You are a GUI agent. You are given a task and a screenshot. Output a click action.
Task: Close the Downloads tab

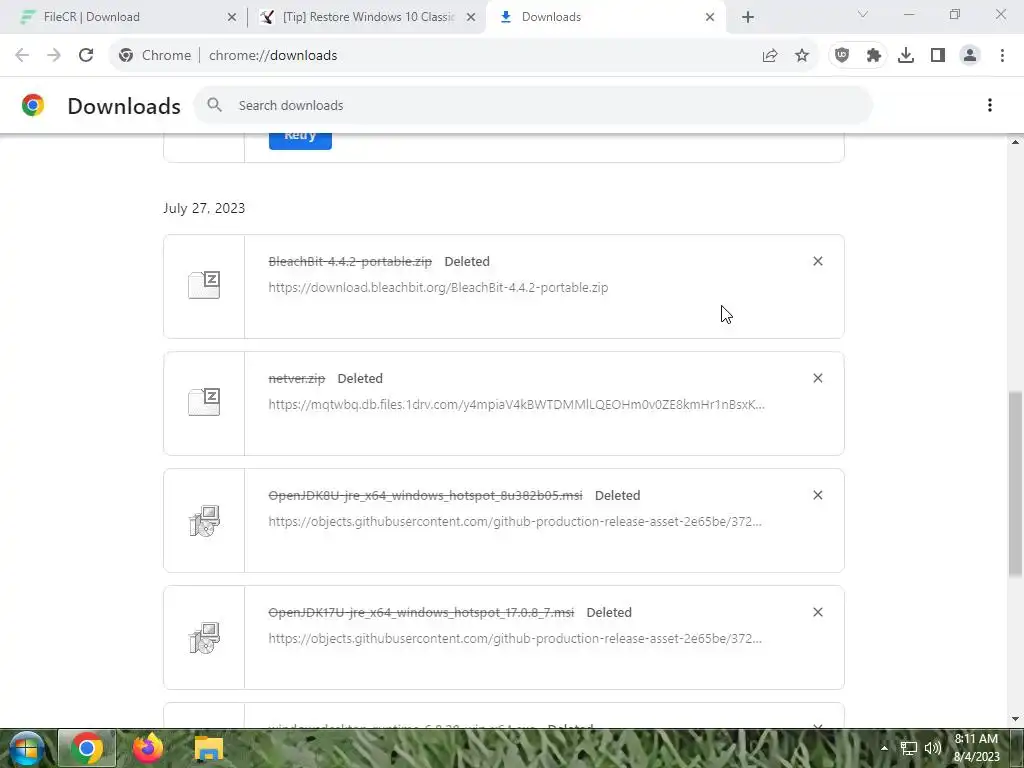tap(710, 17)
